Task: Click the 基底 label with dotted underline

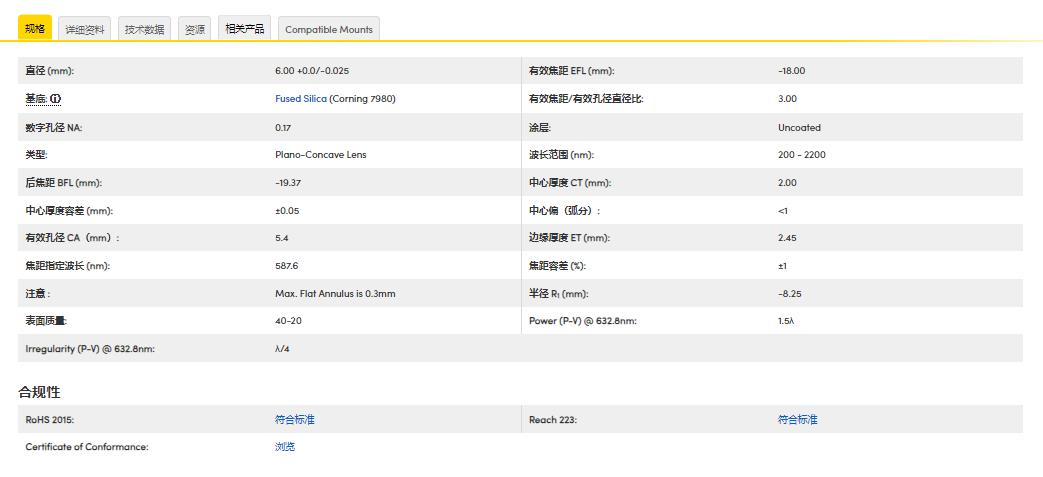Action: point(36,99)
